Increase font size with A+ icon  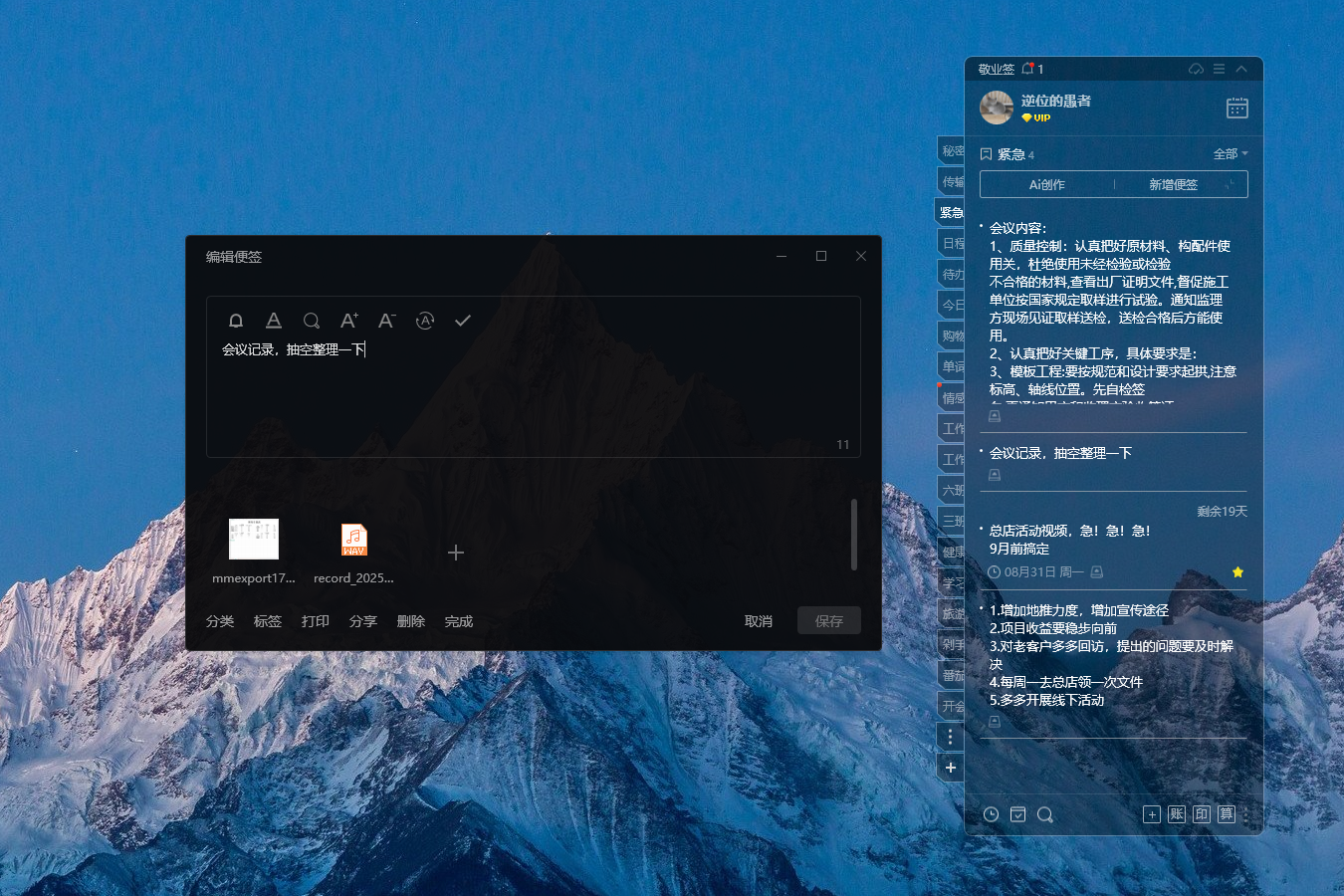pyautogui.click(x=349, y=321)
